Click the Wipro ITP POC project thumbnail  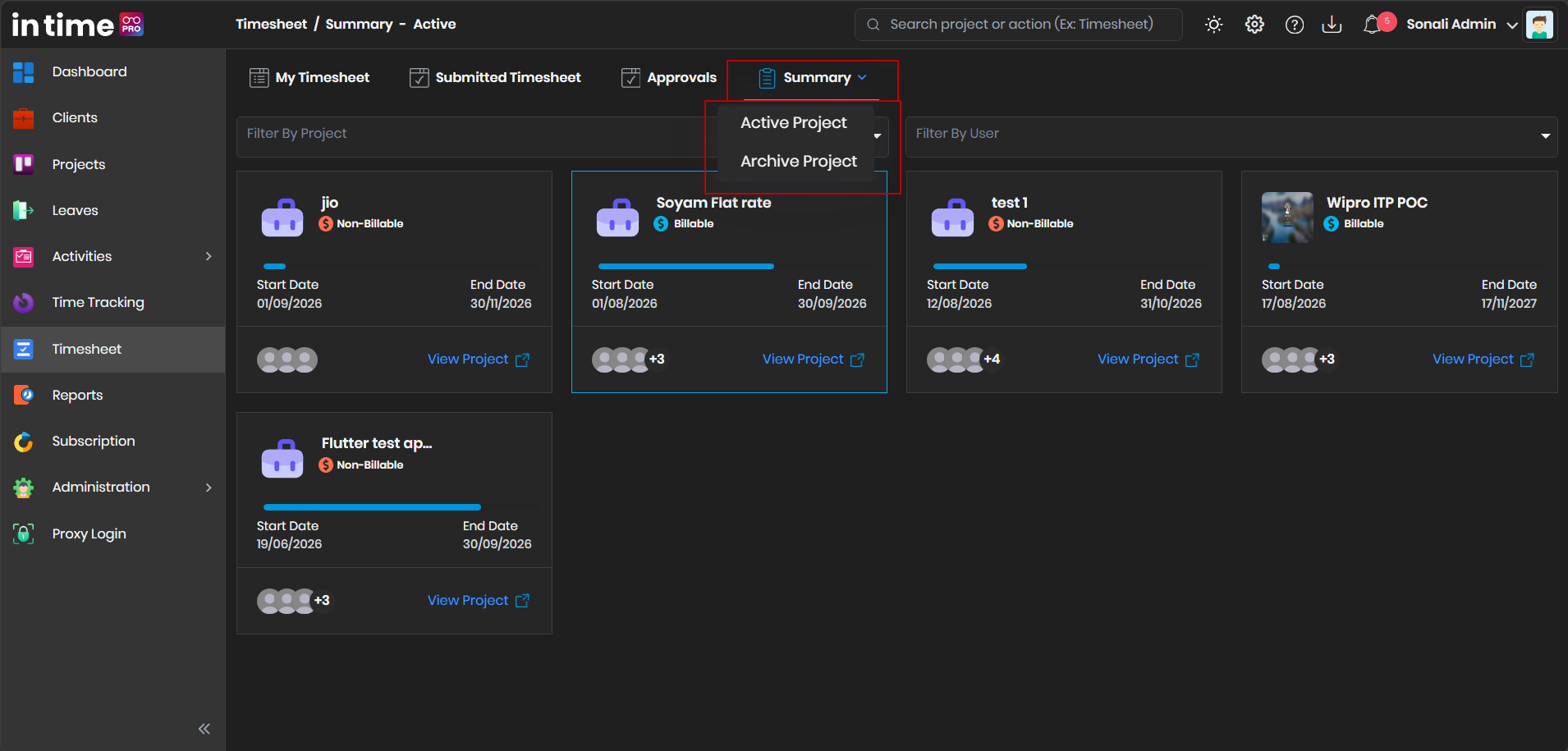pyautogui.click(x=1287, y=218)
